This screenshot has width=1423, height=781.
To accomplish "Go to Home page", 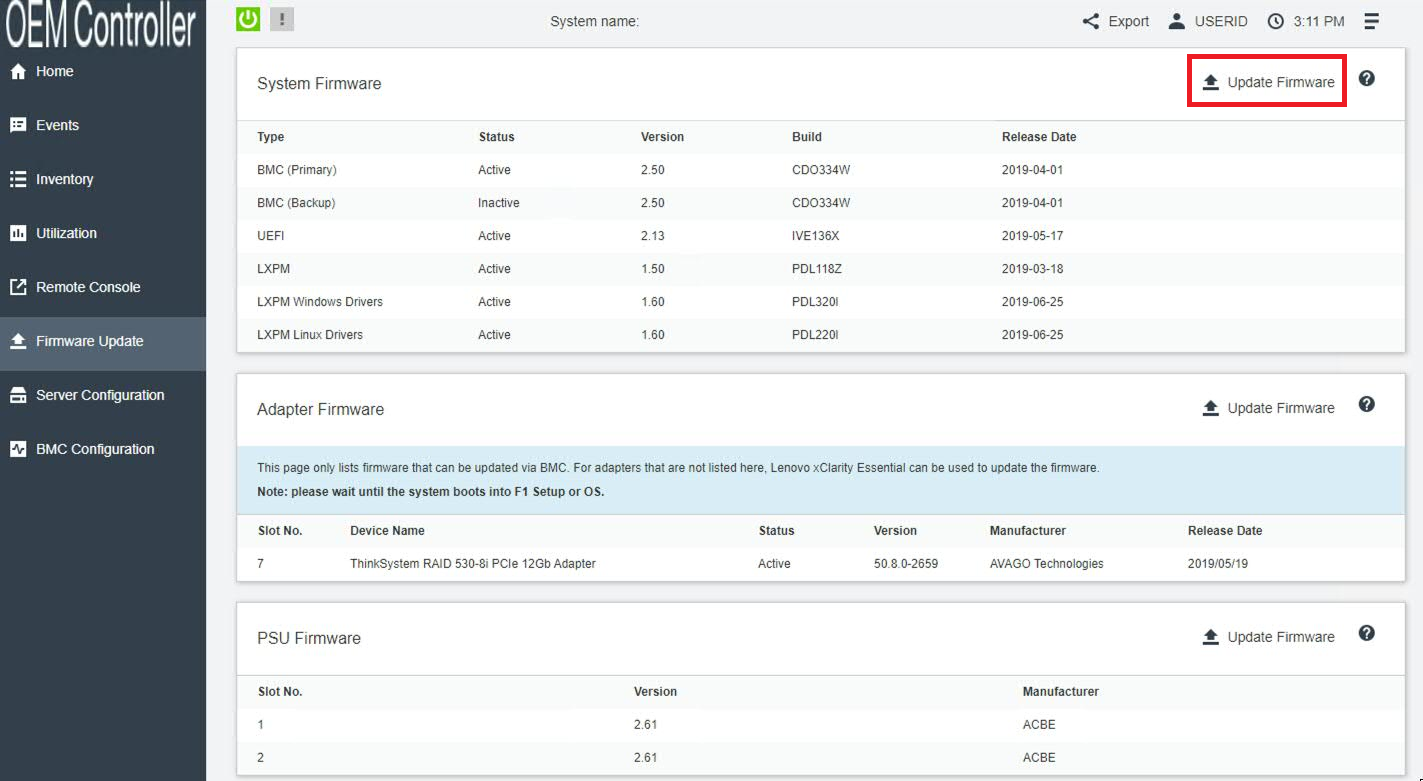I will (103, 71).
